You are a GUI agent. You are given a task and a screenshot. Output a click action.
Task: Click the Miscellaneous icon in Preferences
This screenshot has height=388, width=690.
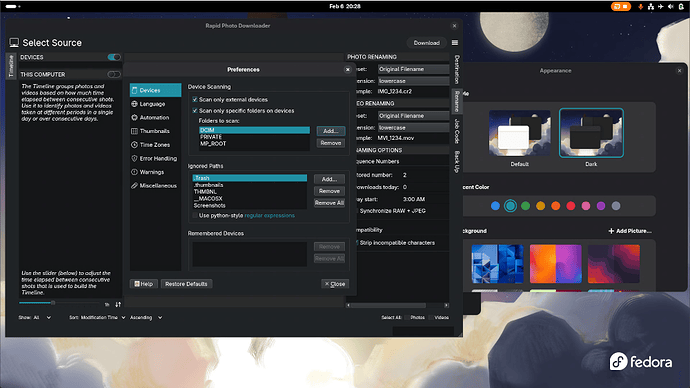(x=135, y=186)
